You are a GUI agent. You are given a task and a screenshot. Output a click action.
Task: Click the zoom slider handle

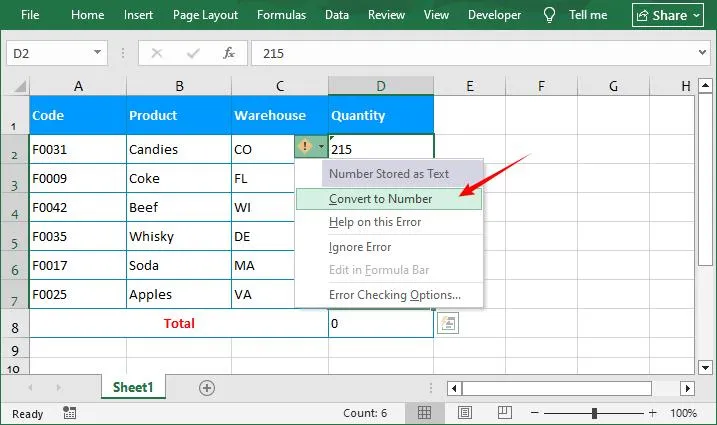pos(594,413)
